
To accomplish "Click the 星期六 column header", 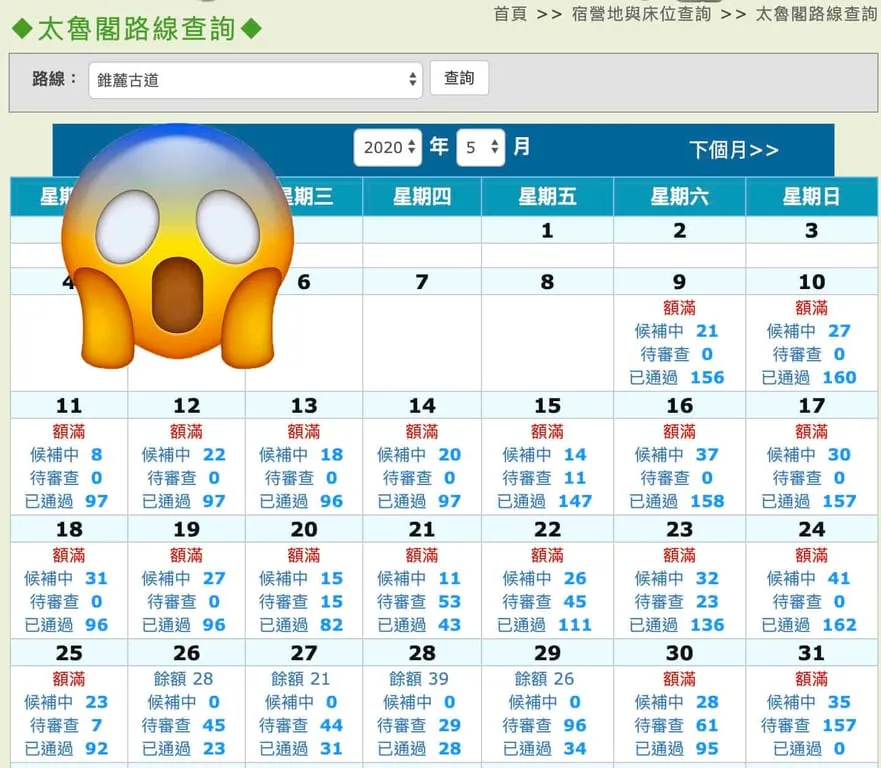I will 679,197.
